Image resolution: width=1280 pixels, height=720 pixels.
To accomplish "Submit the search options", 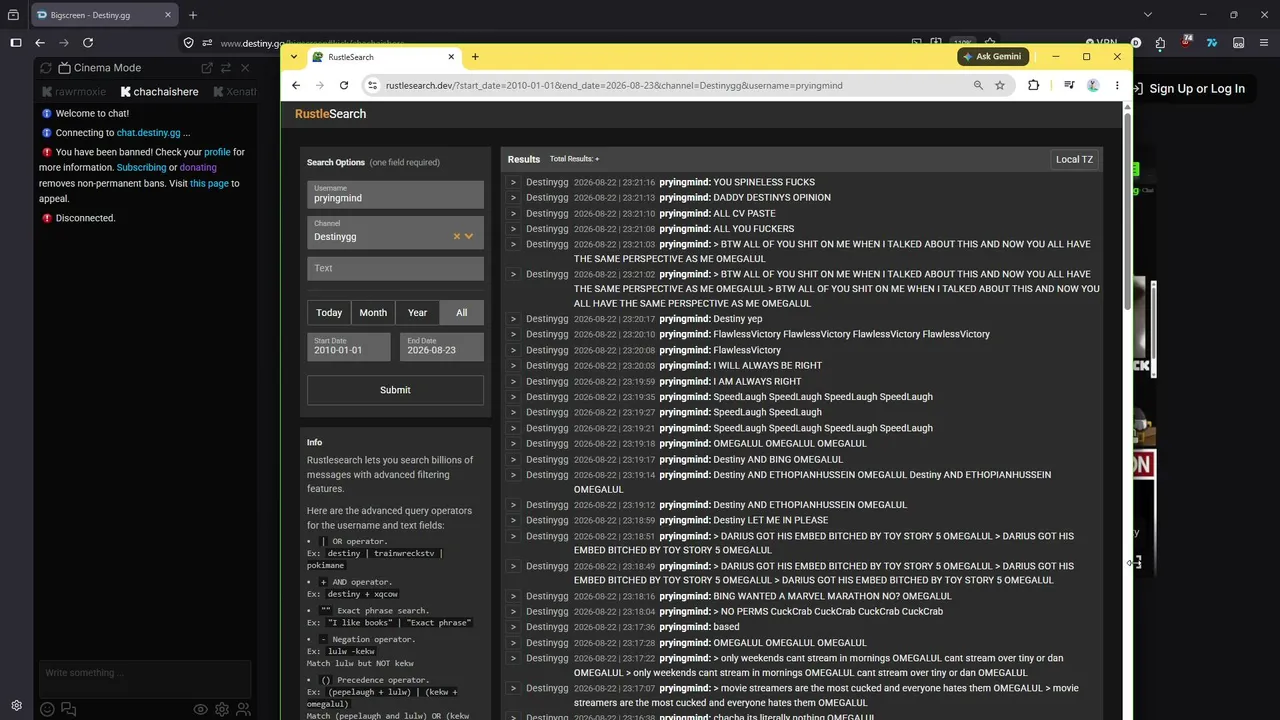I will [395, 390].
